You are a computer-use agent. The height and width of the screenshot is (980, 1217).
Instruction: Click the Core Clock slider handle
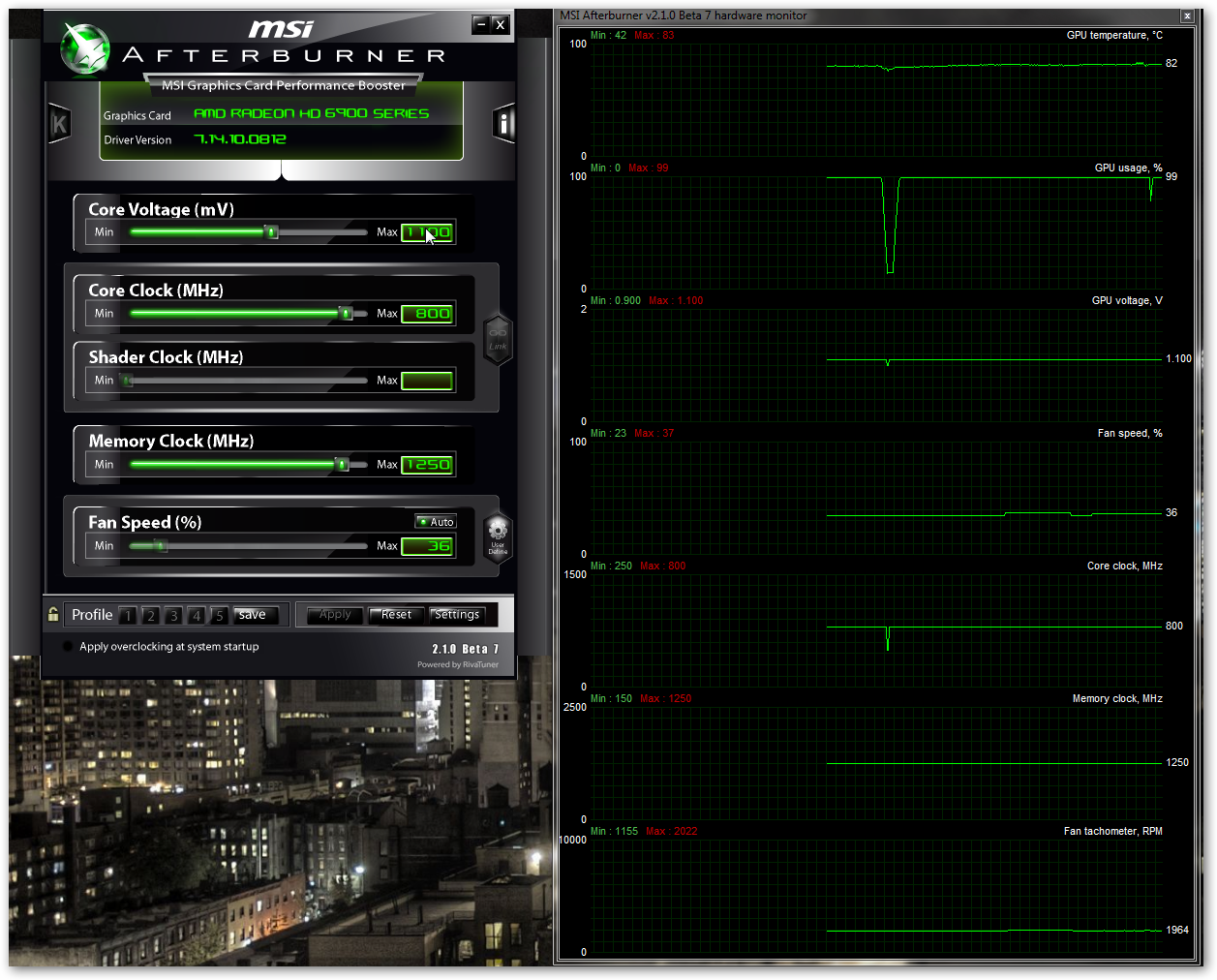coord(345,313)
